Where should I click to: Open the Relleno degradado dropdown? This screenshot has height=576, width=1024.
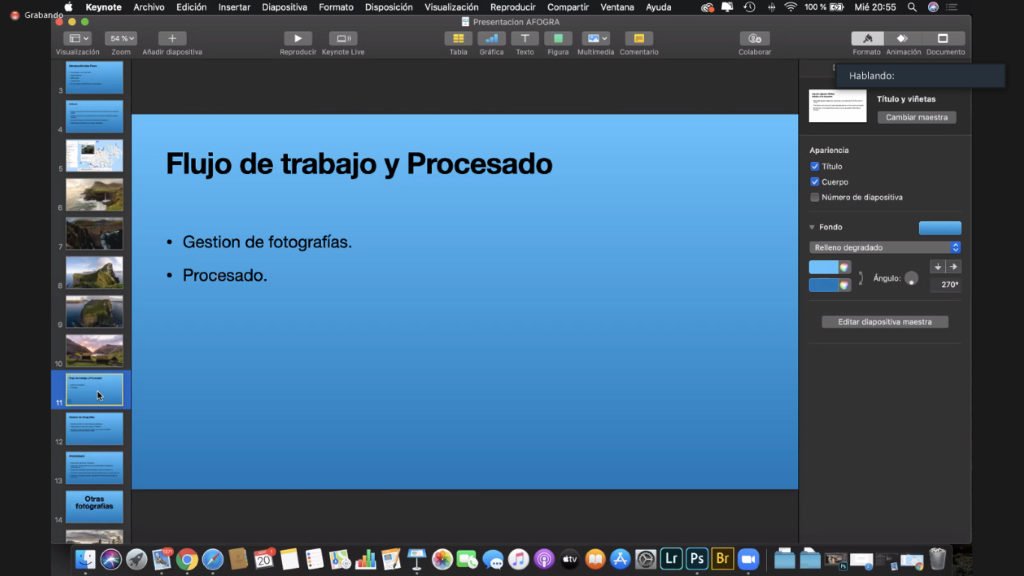coord(885,247)
